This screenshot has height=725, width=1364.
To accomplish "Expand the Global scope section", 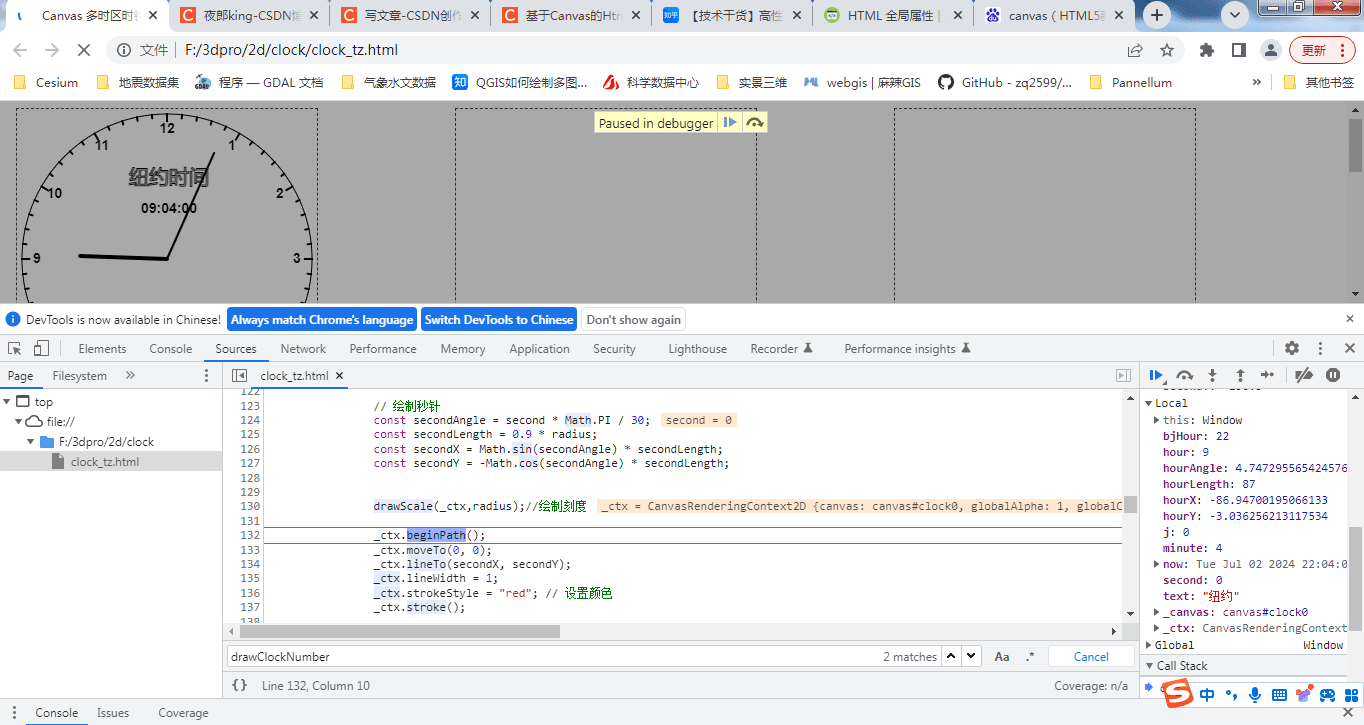I will click(1175, 645).
